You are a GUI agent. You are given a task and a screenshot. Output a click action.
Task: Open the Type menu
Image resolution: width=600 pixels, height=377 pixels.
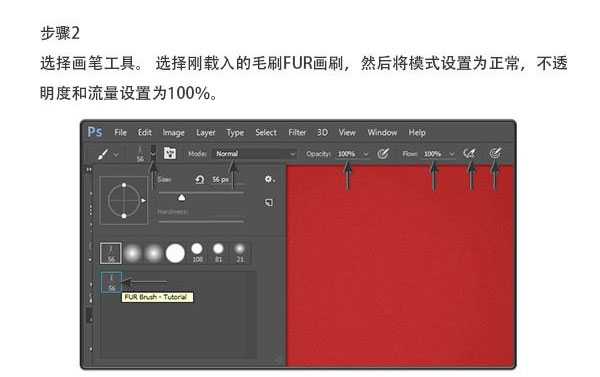click(235, 133)
